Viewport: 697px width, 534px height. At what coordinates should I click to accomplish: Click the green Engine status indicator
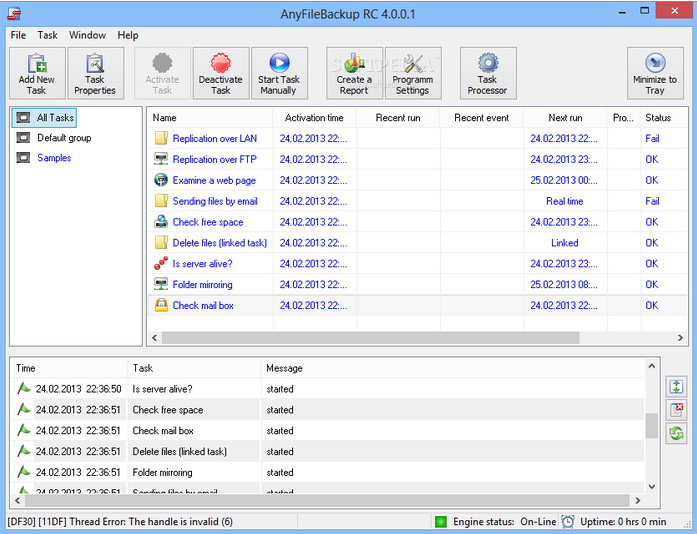(441, 522)
